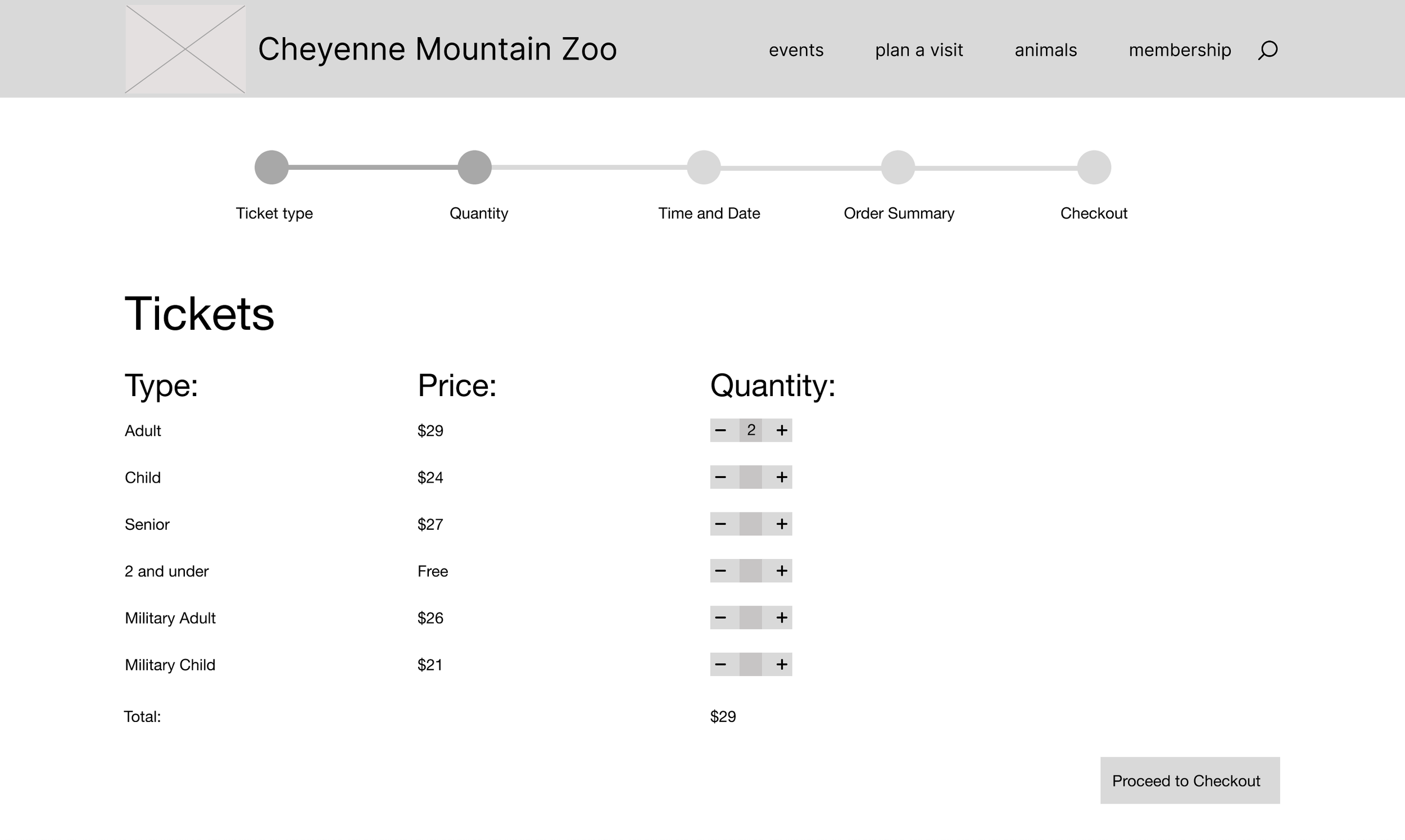Click the Adult quantity number field
This screenshot has width=1405, height=840.
[x=751, y=430]
